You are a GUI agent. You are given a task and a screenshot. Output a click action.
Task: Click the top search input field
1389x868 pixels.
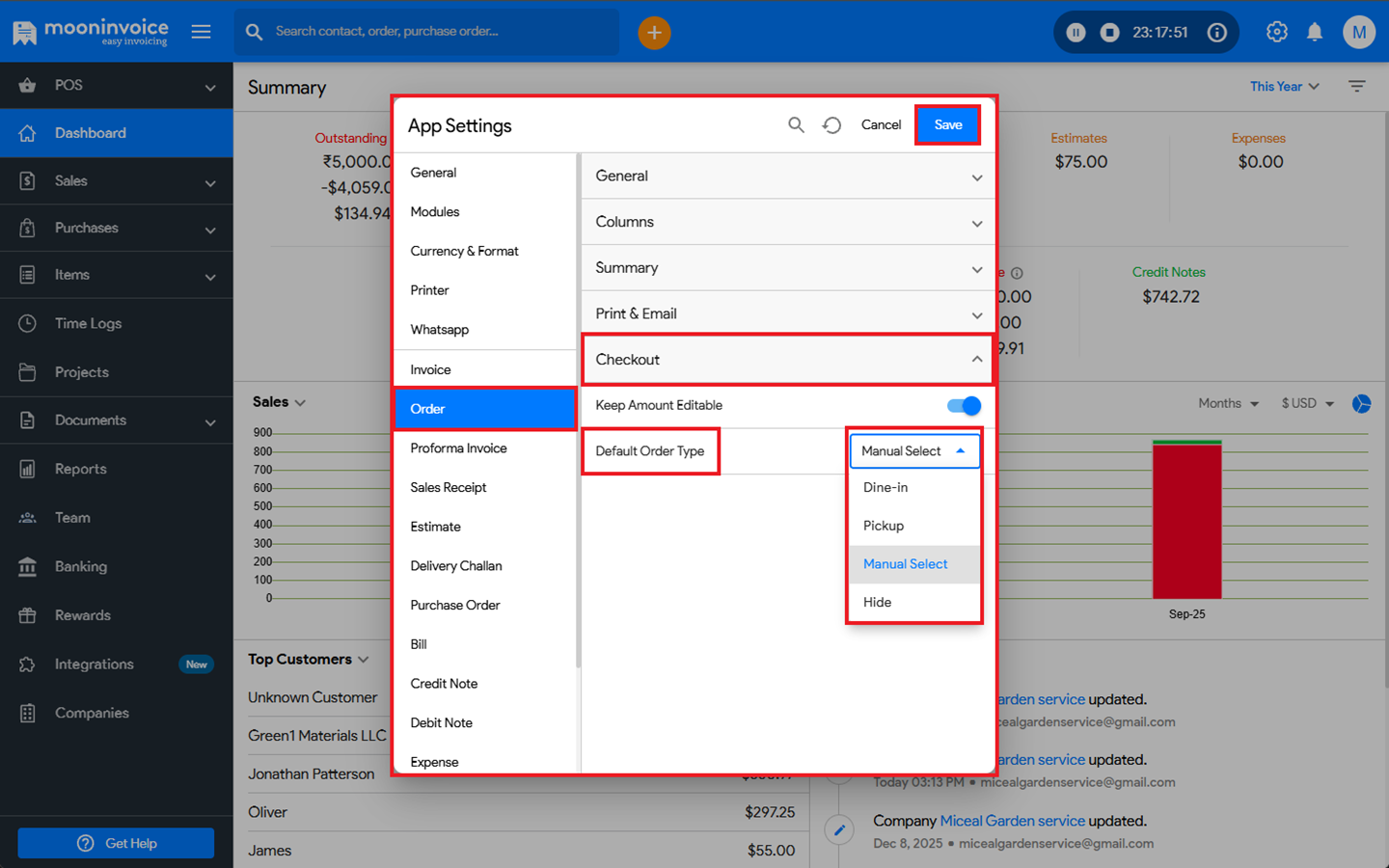(434, 32)
